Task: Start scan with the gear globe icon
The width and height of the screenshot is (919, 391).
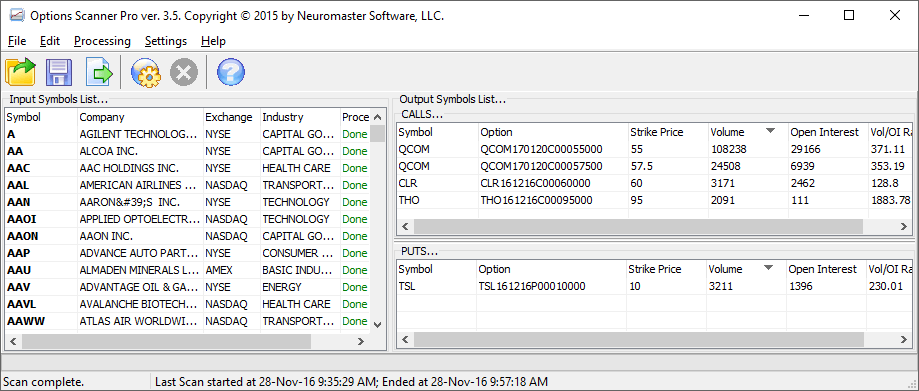Action: coord(145,73)
